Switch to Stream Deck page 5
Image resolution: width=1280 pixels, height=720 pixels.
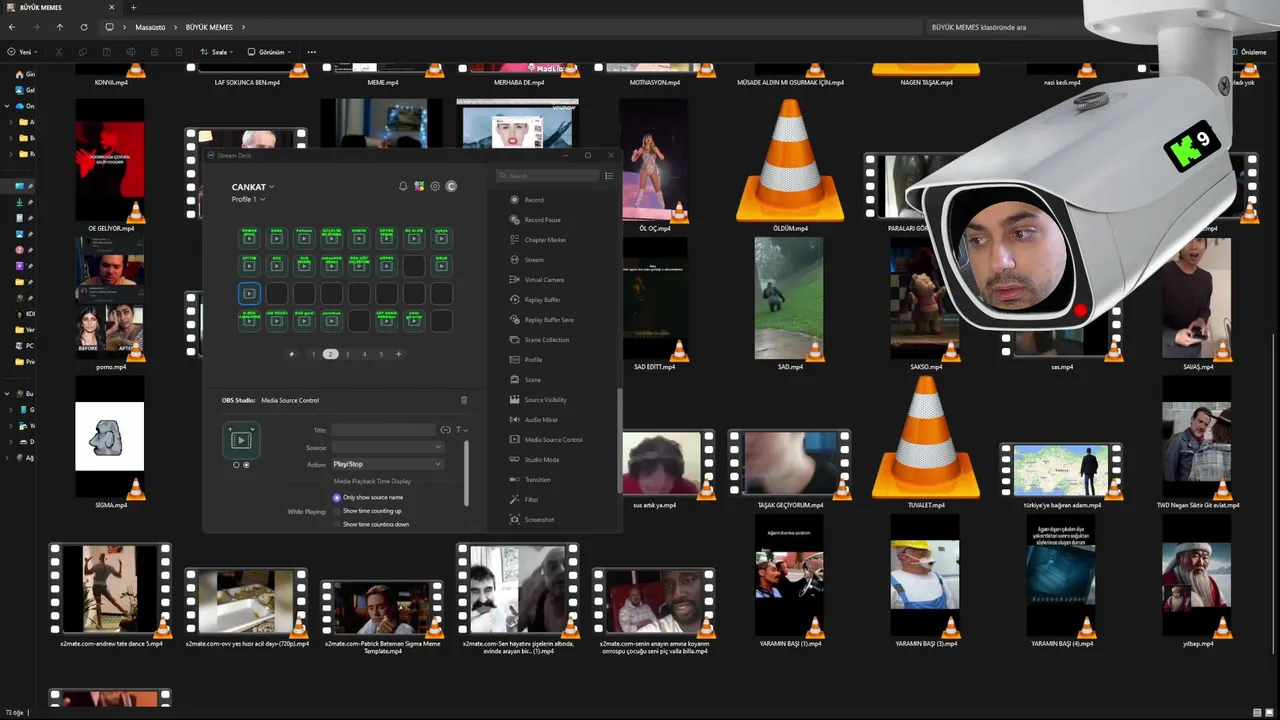[381, 354]
